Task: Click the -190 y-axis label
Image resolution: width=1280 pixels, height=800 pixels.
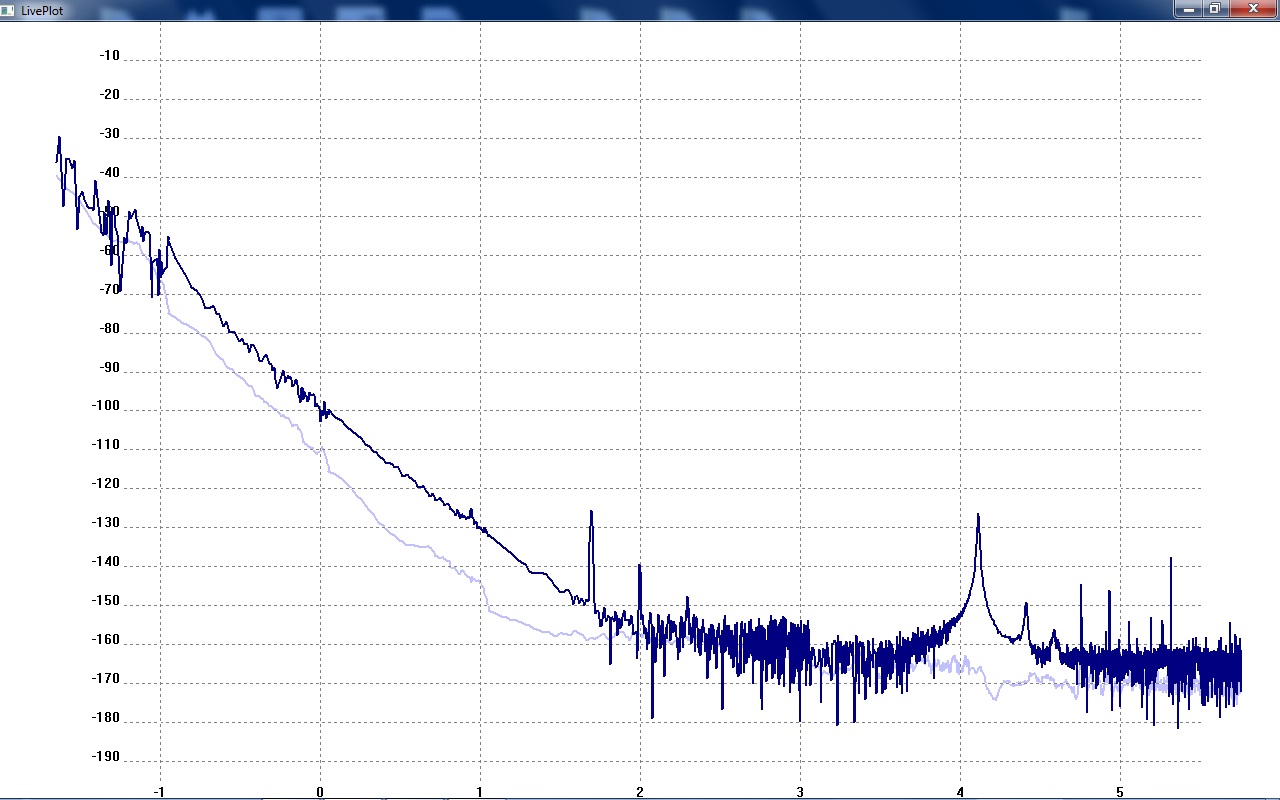Action: (106, 758)
